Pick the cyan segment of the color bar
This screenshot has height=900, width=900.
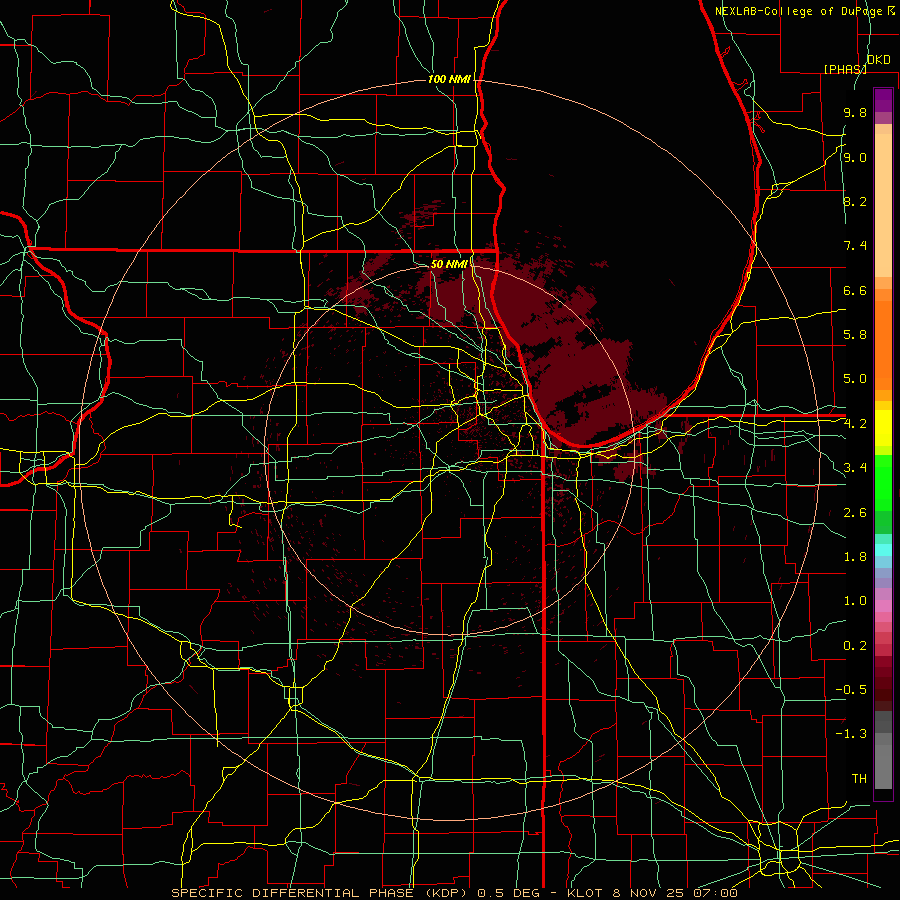883,549
